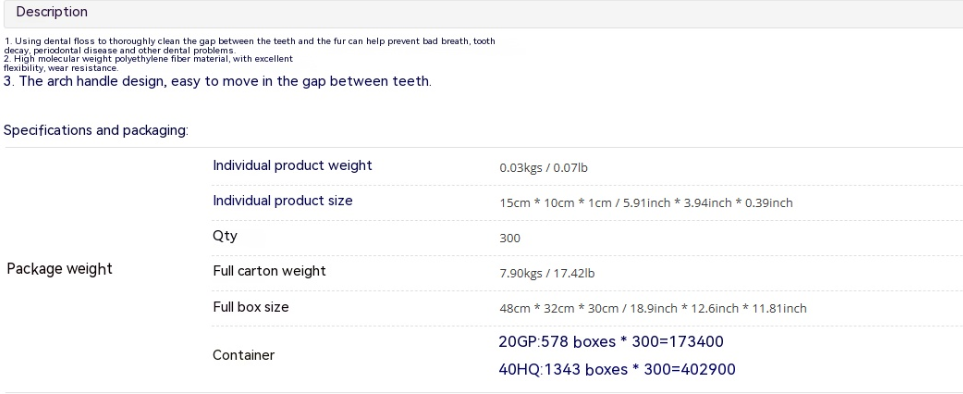Click the 20GP 578 boxes container line

(611, 342)
